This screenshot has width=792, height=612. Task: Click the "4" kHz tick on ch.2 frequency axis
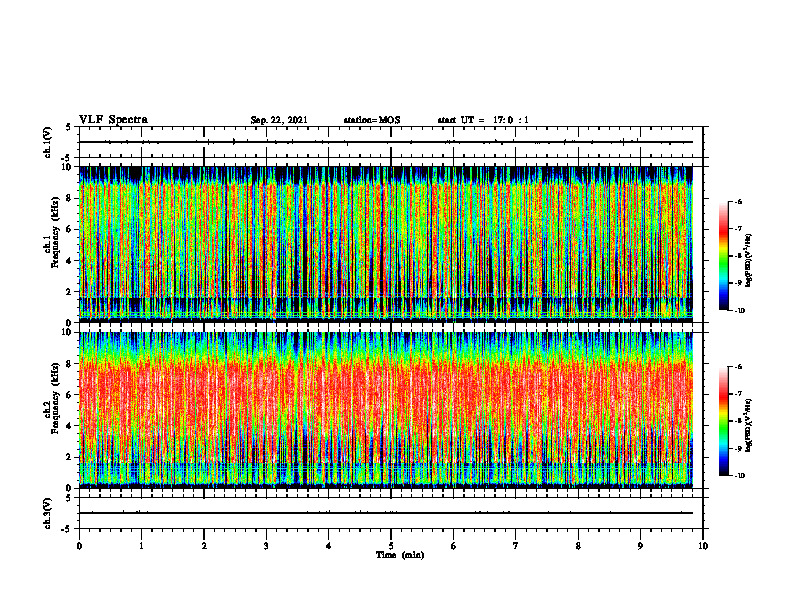pos(71,426)
